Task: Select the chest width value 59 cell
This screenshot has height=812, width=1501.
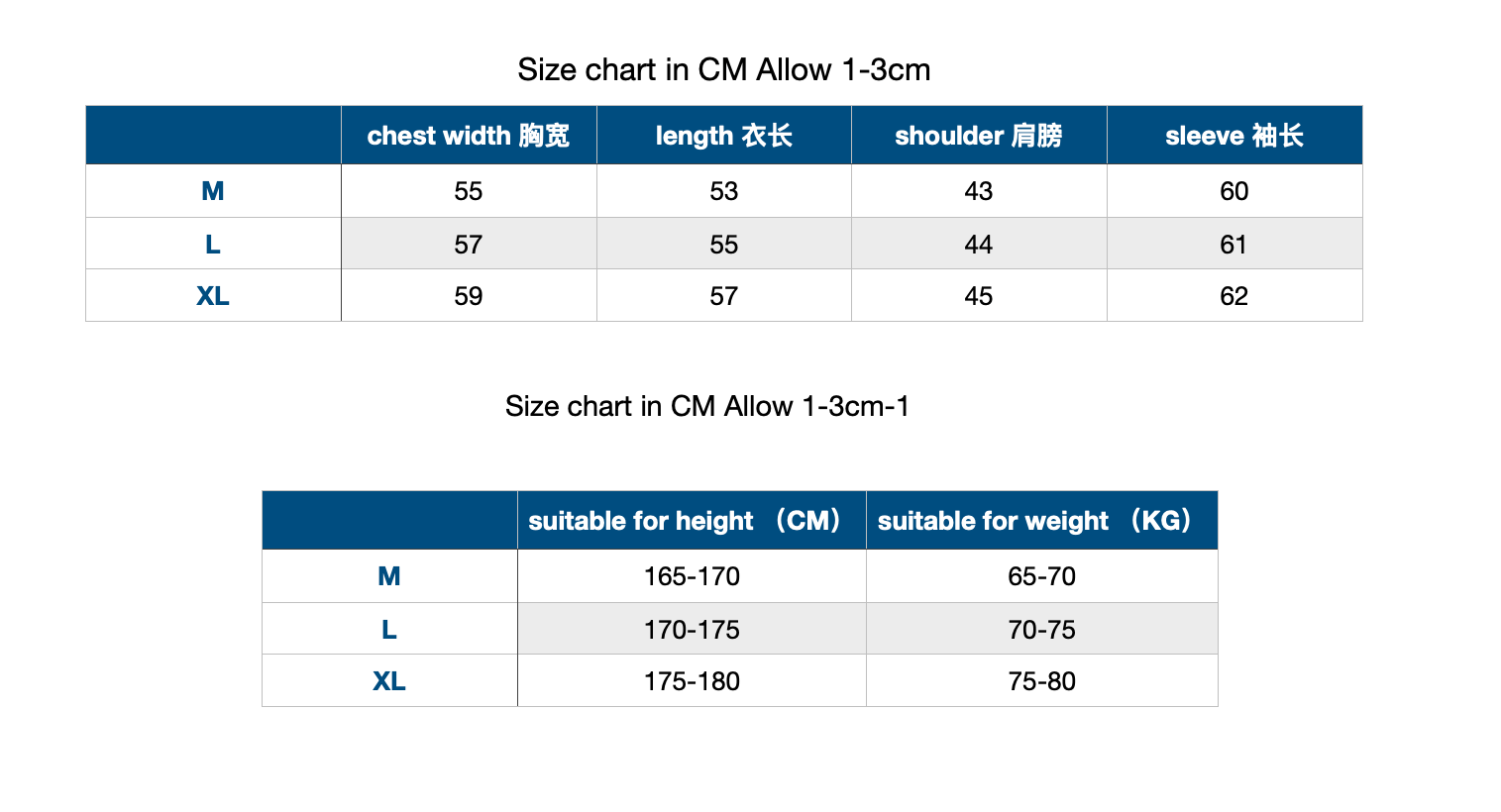Action: 469,296
